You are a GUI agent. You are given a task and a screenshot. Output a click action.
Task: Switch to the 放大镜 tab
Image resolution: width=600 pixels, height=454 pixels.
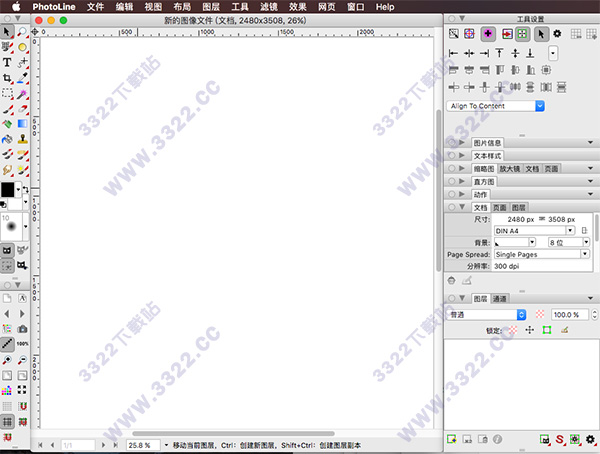coord(510,169)
